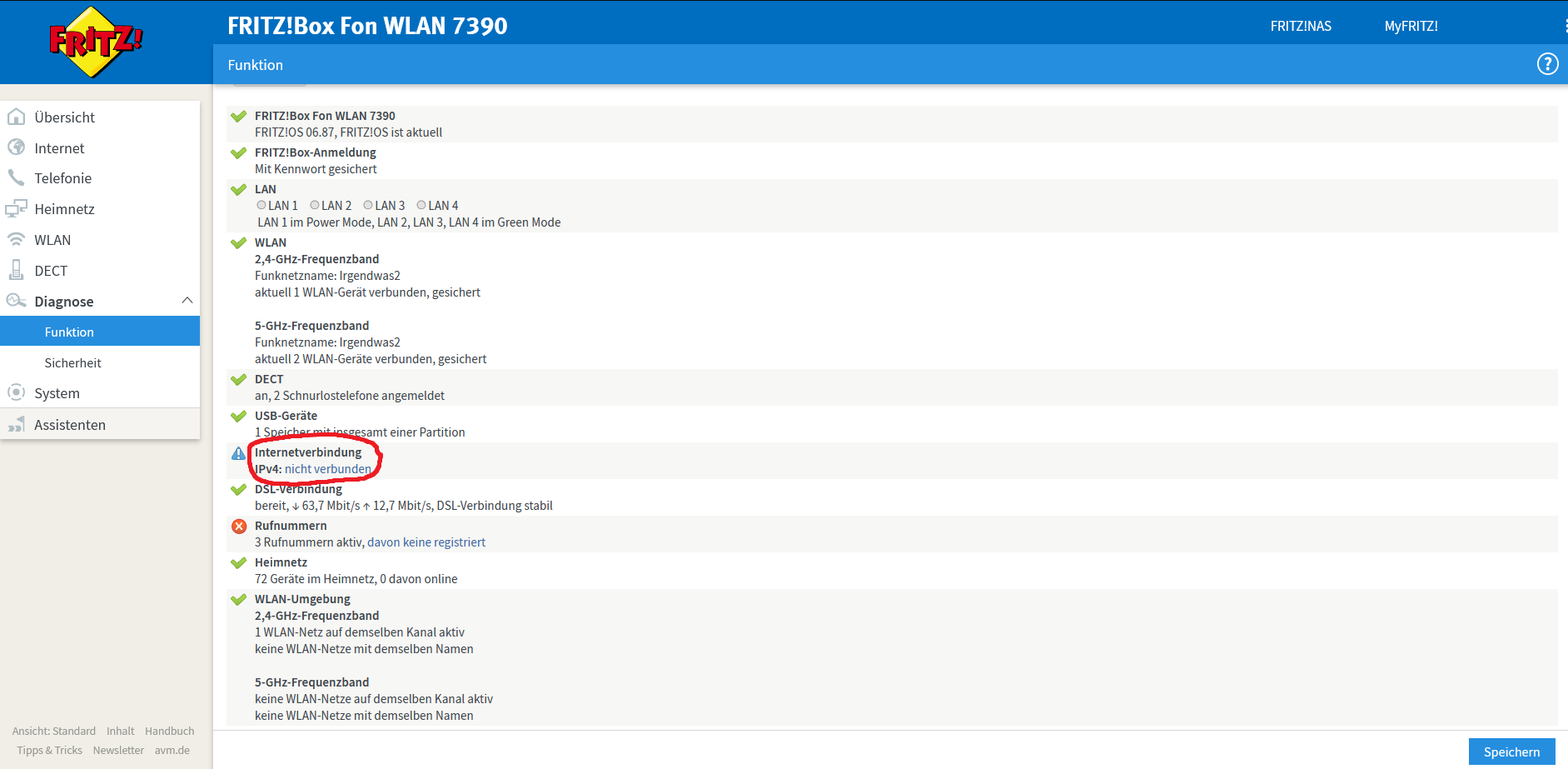
Task: Click the page title FRITZ!Box Fon WLAN 7390
Action: [367, 26]
